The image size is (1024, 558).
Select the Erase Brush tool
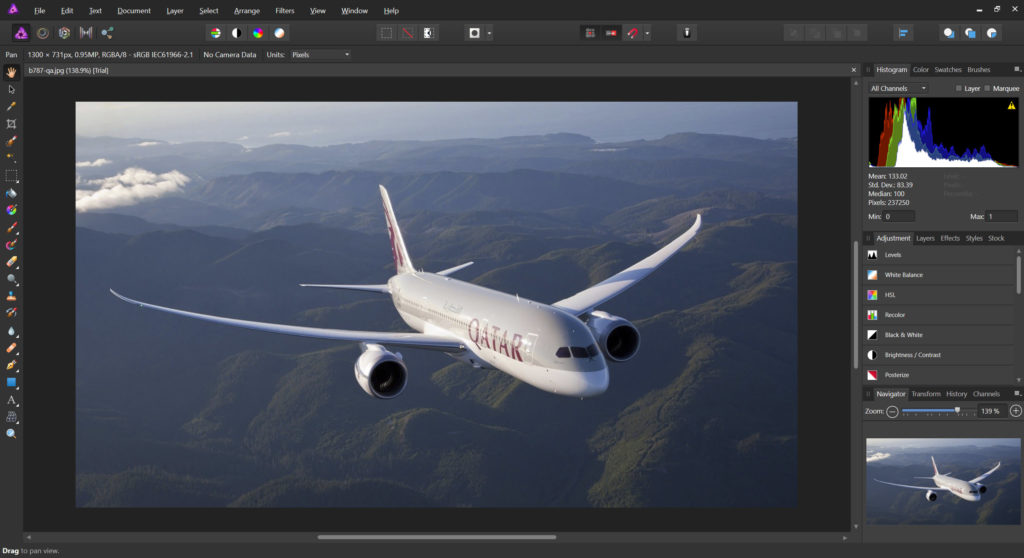pyautogui.click(x=11, y=261)
